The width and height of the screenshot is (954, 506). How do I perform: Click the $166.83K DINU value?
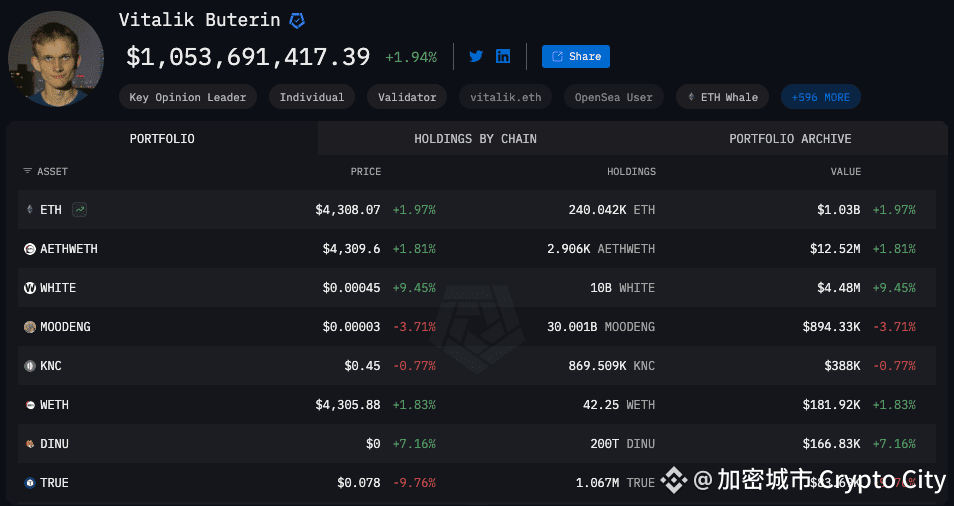[x=831, y=443]
